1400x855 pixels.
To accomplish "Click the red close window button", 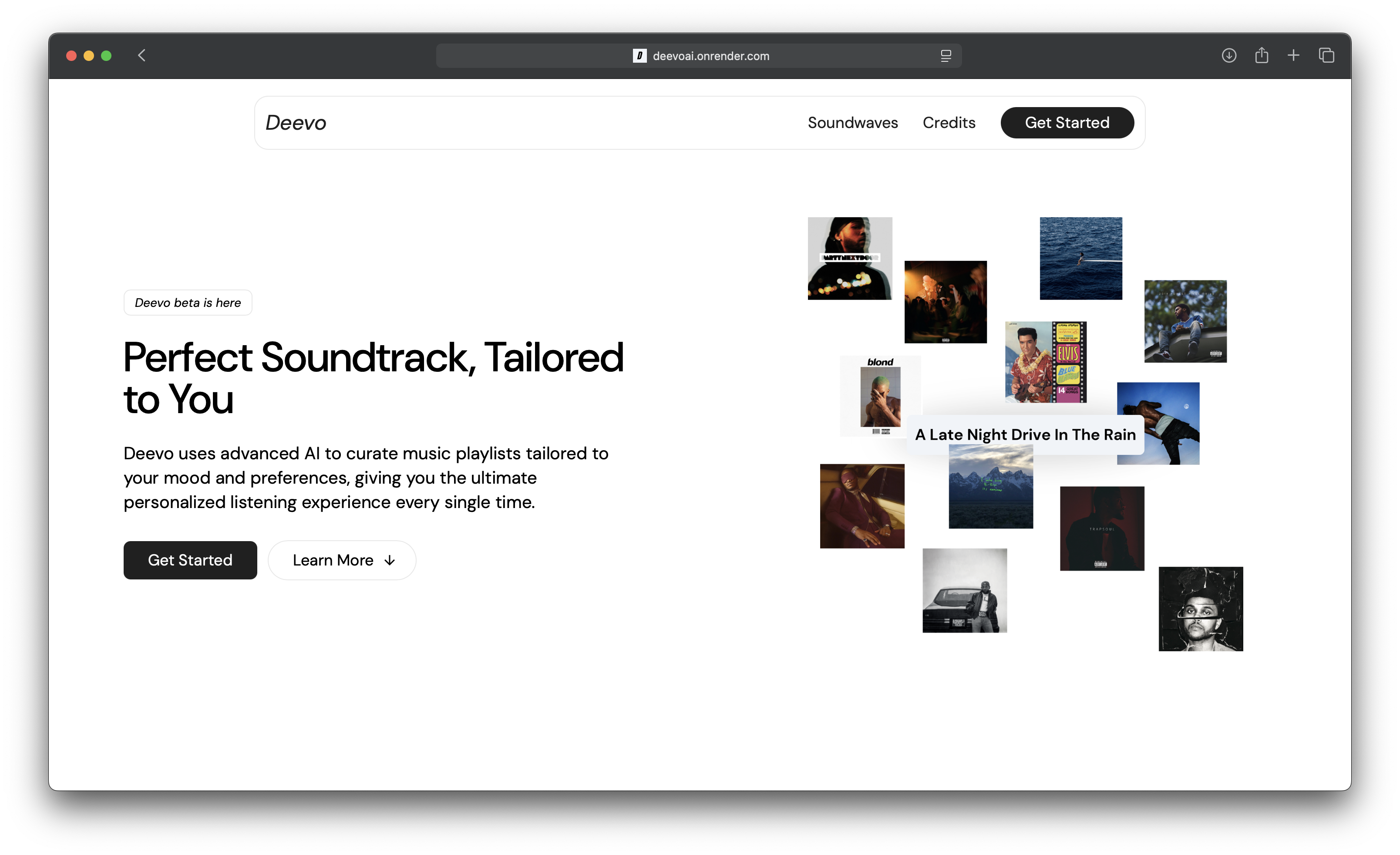I will coord(71,56).
